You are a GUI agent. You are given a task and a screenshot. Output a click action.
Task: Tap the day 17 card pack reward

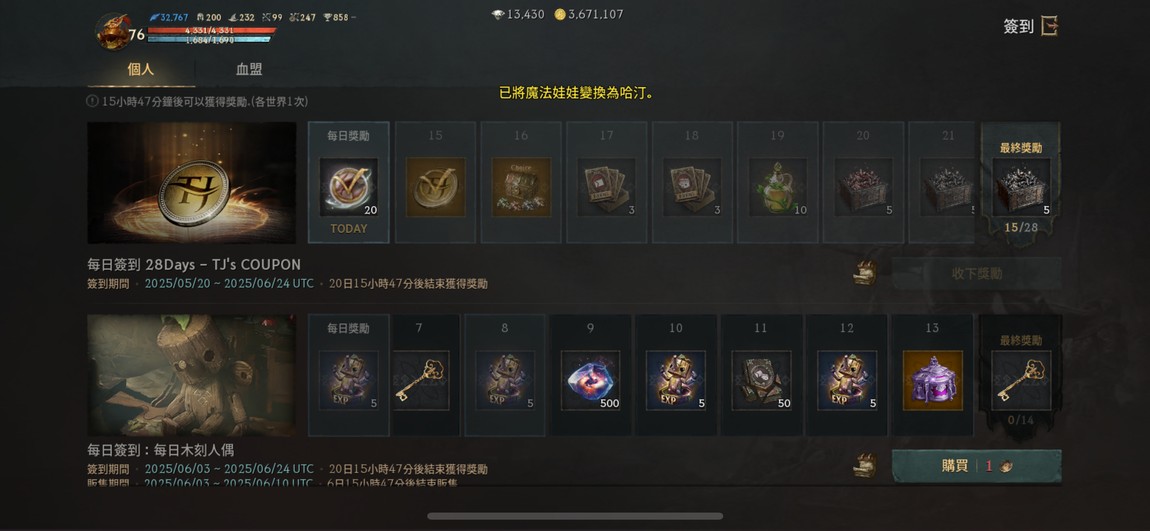[x=607, y=187]
